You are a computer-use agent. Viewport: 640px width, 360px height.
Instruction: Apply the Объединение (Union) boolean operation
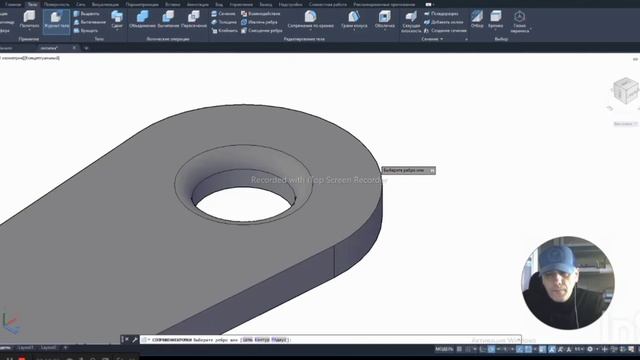click(x=142, y=19)
